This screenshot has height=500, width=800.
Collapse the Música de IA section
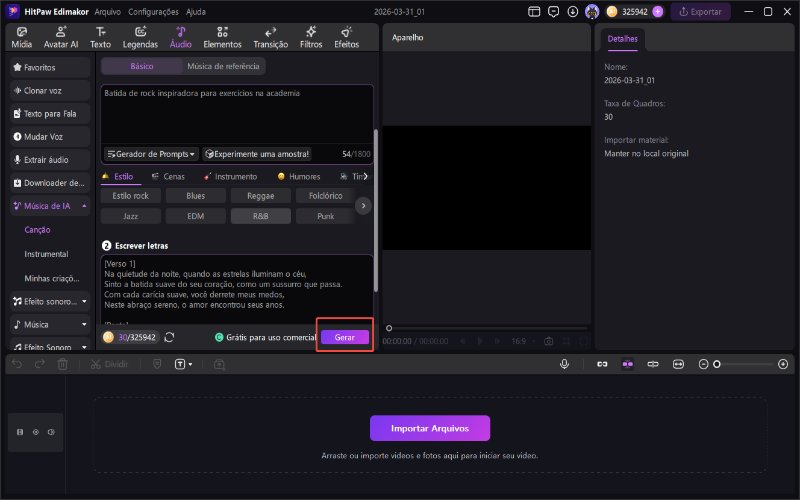coord(85,206)
